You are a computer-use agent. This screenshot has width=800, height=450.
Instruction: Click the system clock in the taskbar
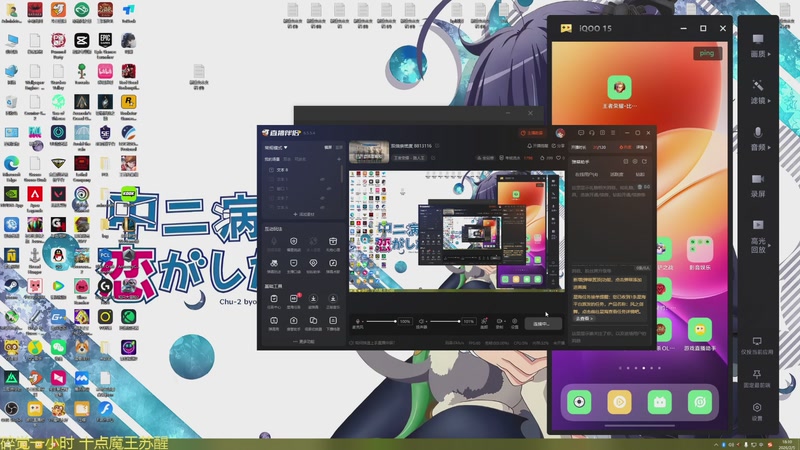coord(787,444)
